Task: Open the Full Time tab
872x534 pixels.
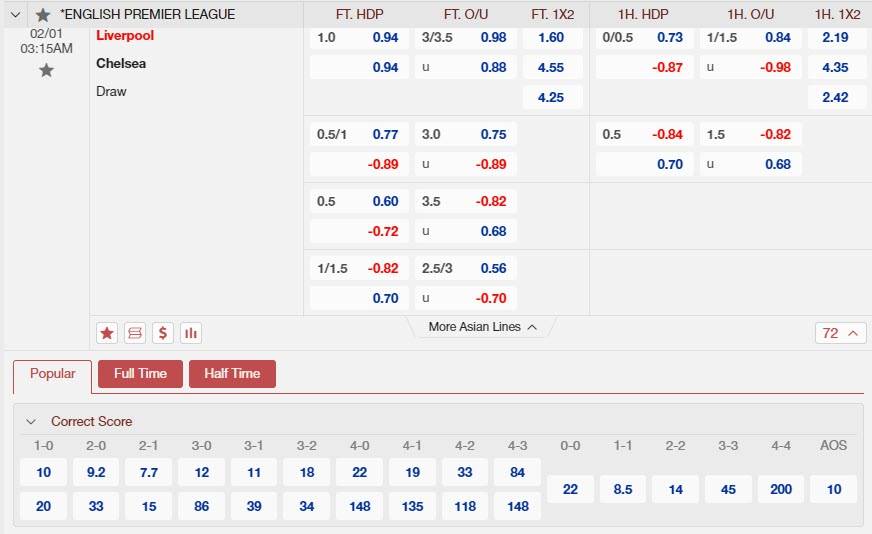Action: tap(140, 374)
